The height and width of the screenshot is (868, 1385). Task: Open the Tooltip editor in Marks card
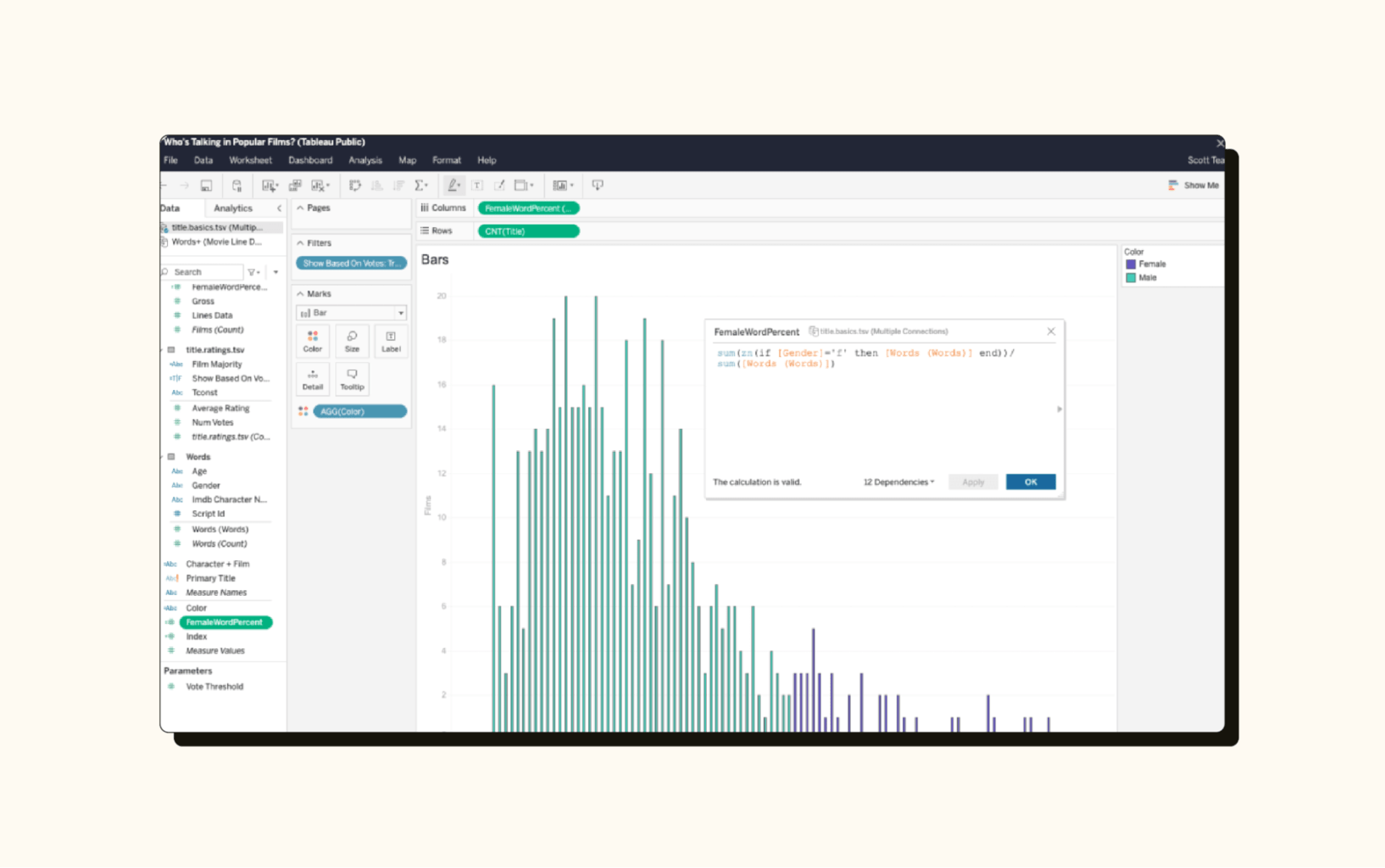coord(352,379)
